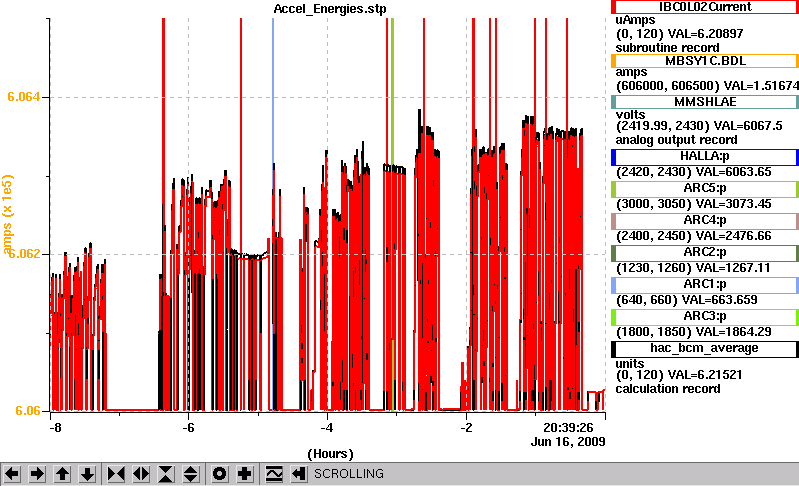This screenshot has height=486, width=799.
Task: Click the 'calculation record' description text
Action: (668, 389)
